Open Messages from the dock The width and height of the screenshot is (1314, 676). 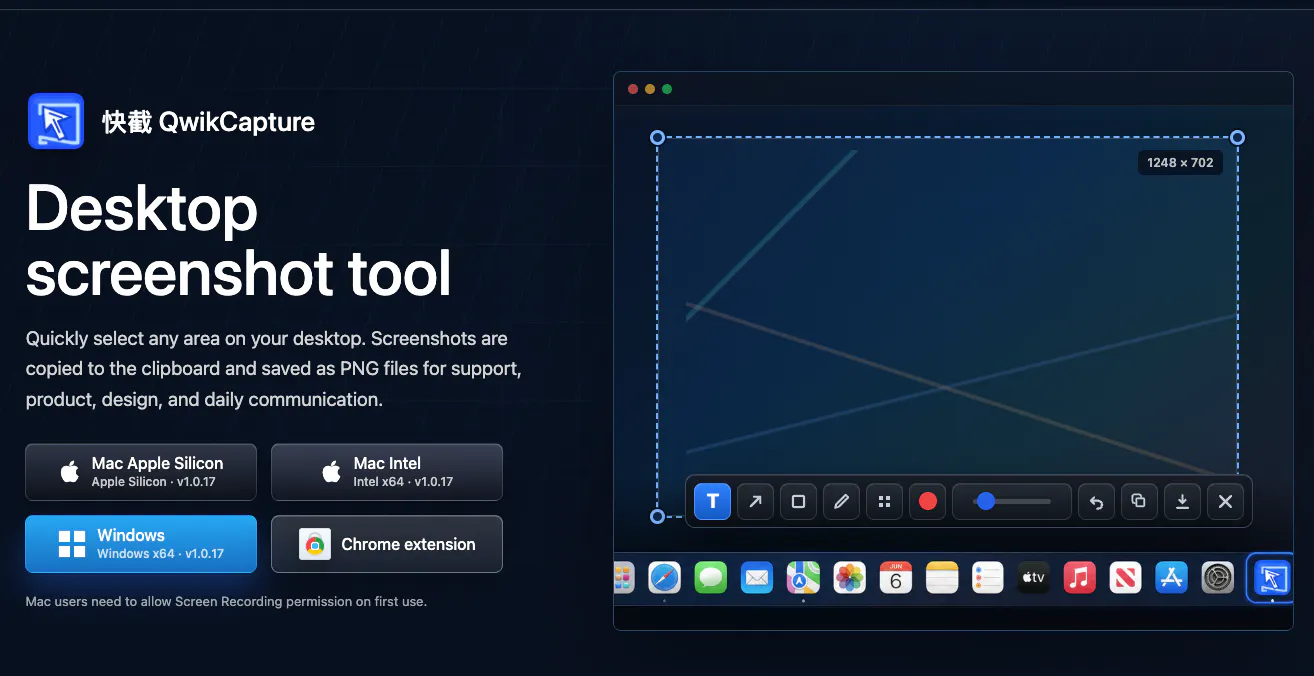click(x=711, y=577)
